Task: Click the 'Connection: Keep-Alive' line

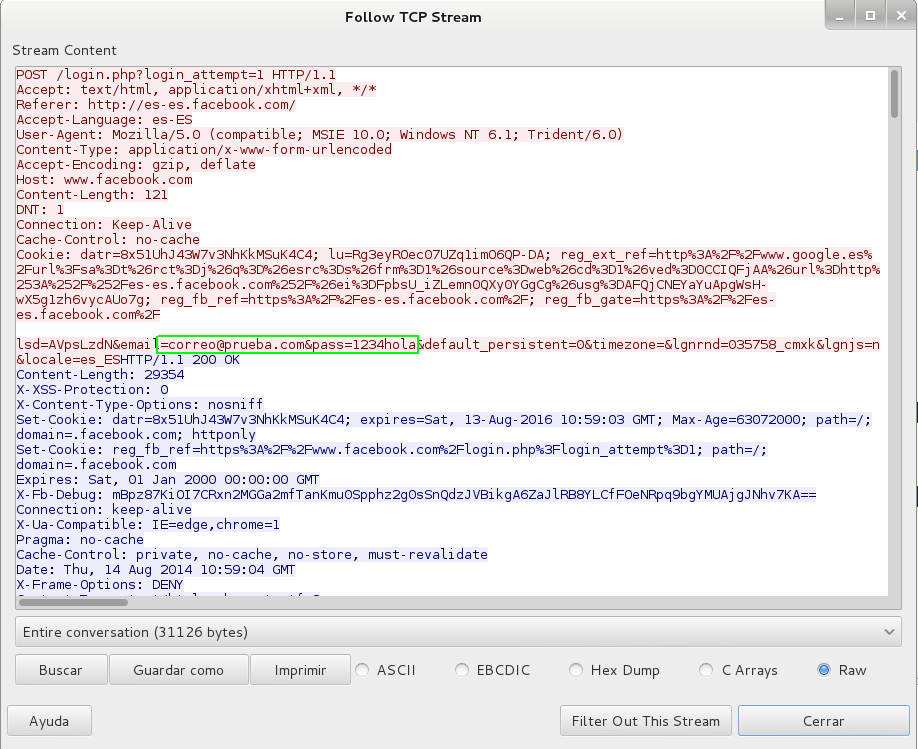Action: point(104,224)
